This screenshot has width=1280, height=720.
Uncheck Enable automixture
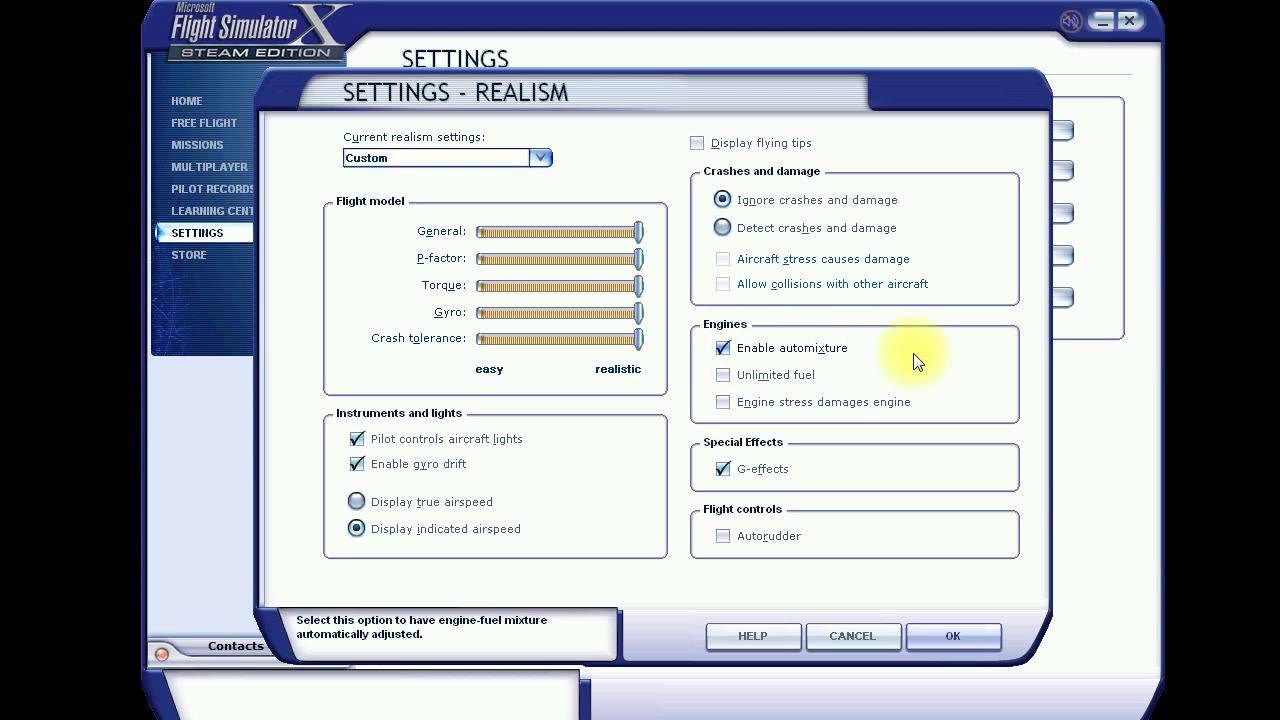723,348
